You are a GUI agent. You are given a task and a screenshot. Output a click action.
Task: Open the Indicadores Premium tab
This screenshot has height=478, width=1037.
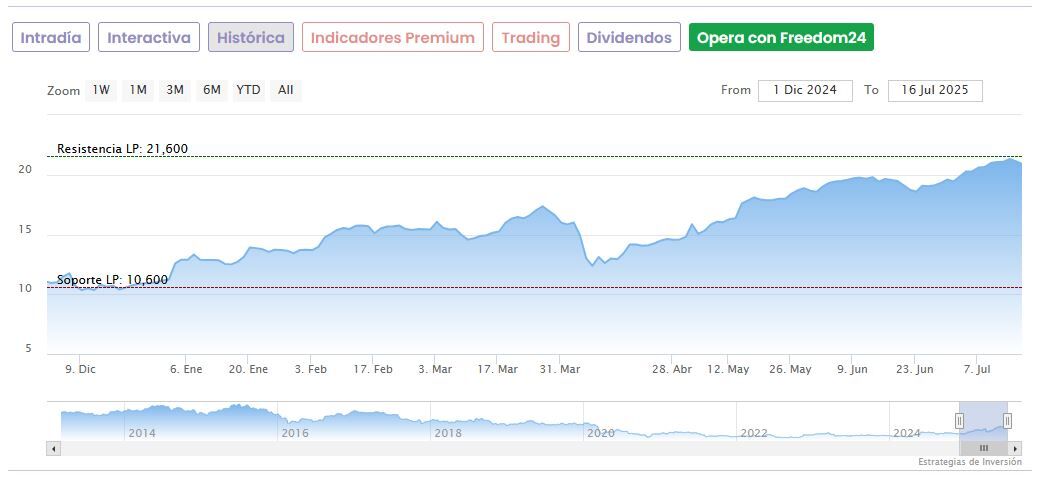click(392, 38)
